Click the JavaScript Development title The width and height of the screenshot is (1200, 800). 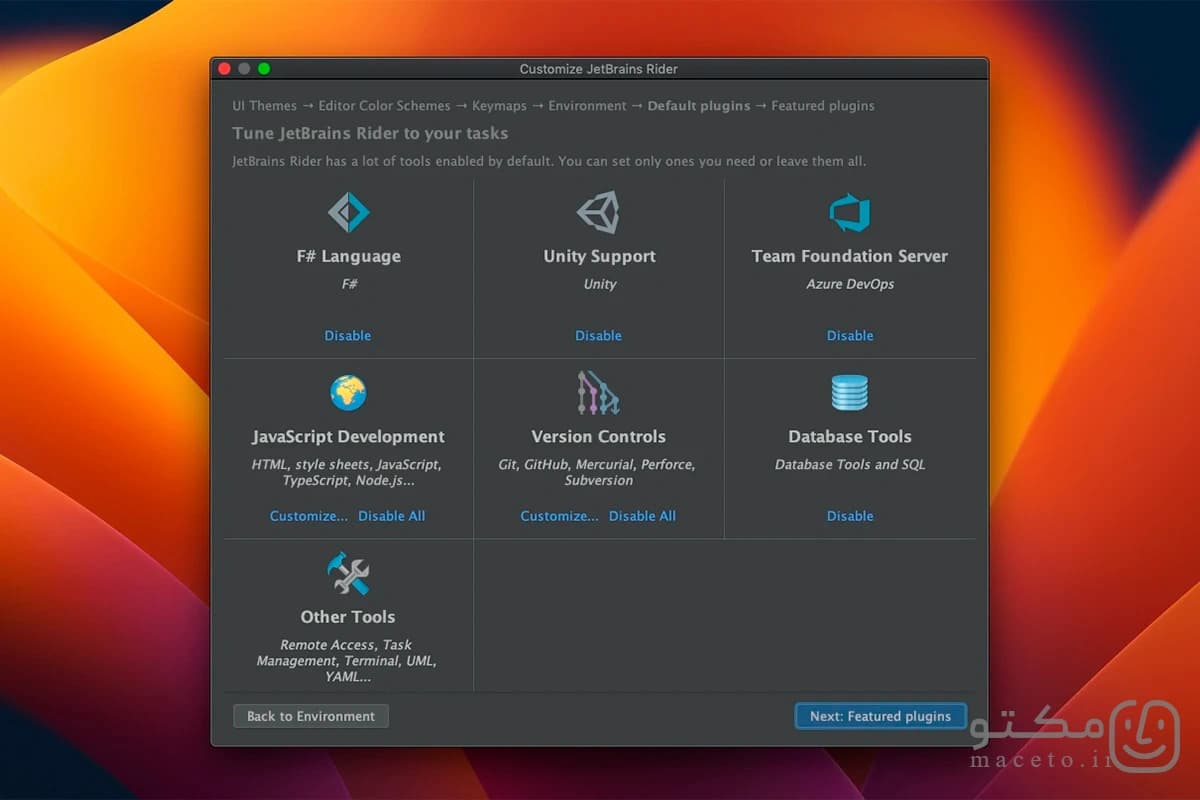click(348, 437)
